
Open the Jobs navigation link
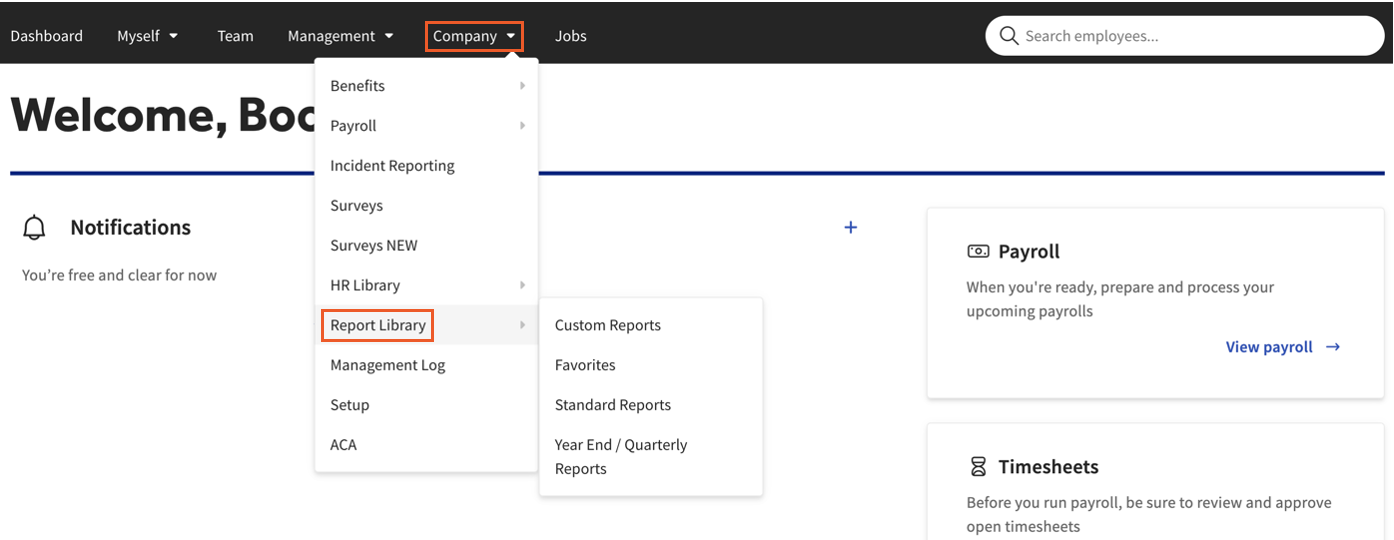[571, 36]
